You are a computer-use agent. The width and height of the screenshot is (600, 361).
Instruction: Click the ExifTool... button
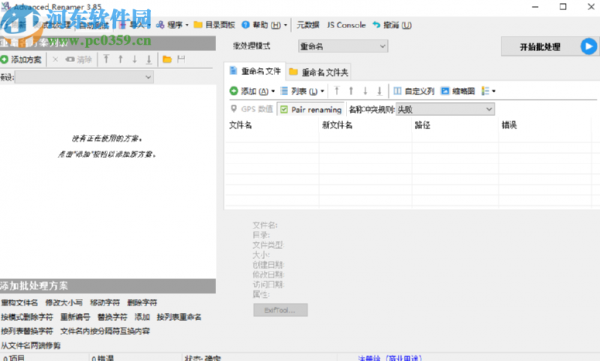280,310
